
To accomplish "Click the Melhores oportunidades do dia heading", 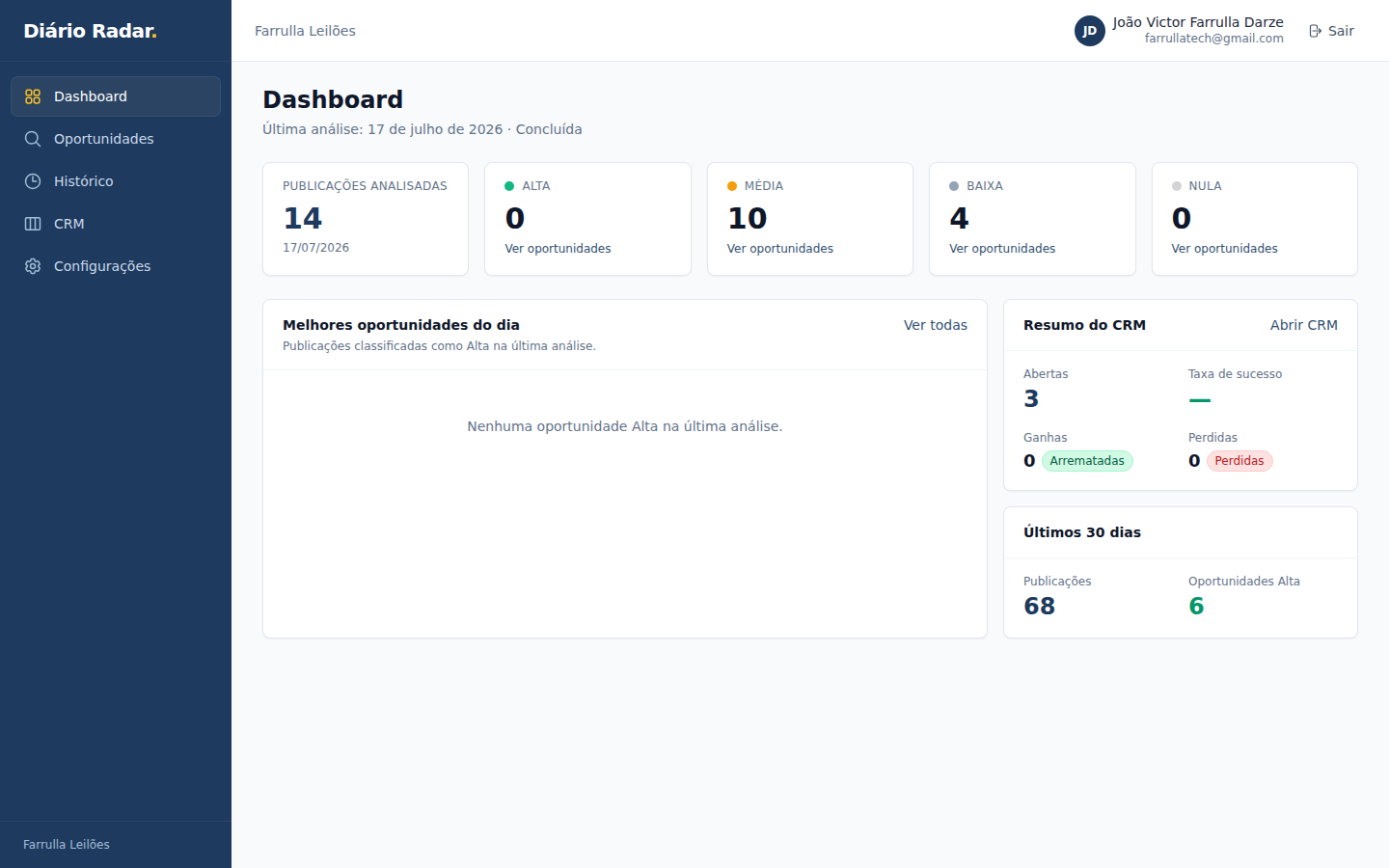I will point(401,325).
